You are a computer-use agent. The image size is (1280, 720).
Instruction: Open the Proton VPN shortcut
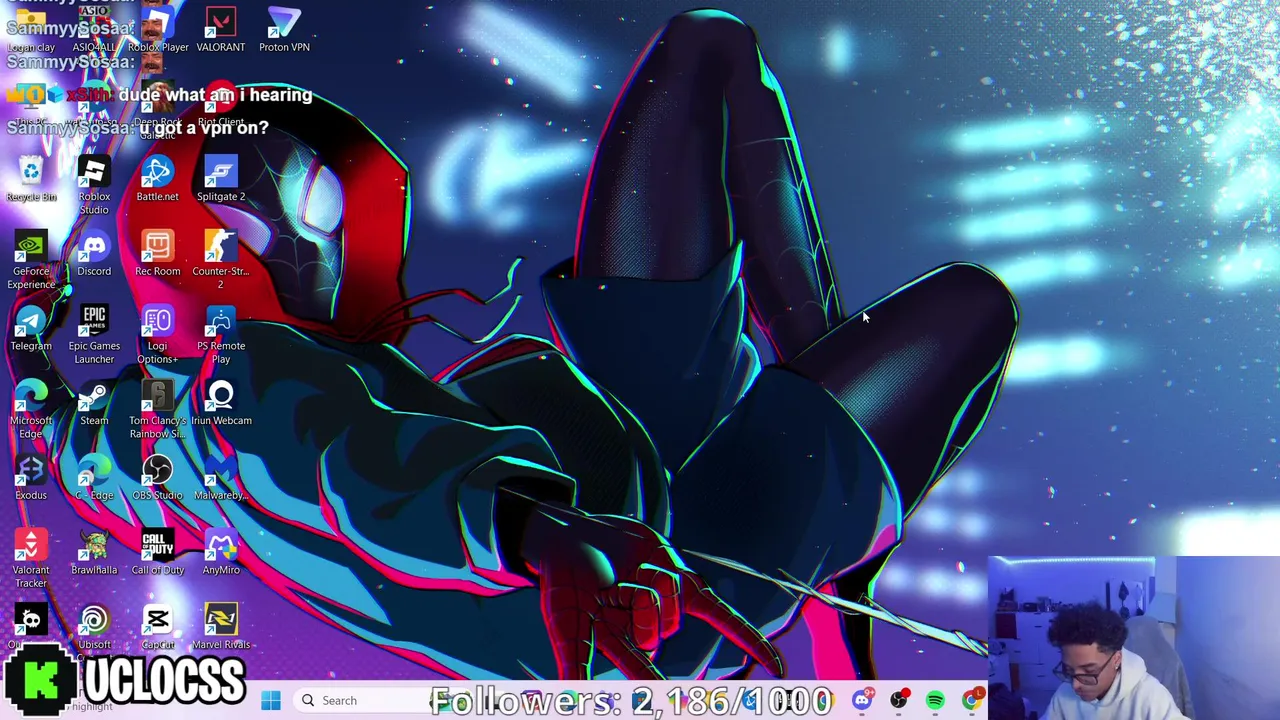point(284,30)
